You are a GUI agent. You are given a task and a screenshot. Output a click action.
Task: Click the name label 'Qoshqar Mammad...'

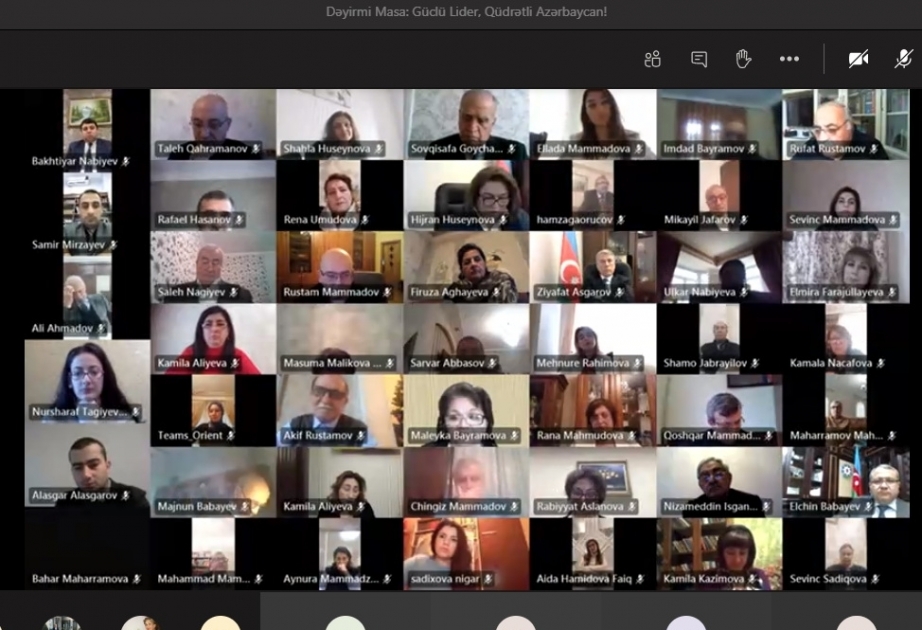pyautogui.click(x=711, y=436)
